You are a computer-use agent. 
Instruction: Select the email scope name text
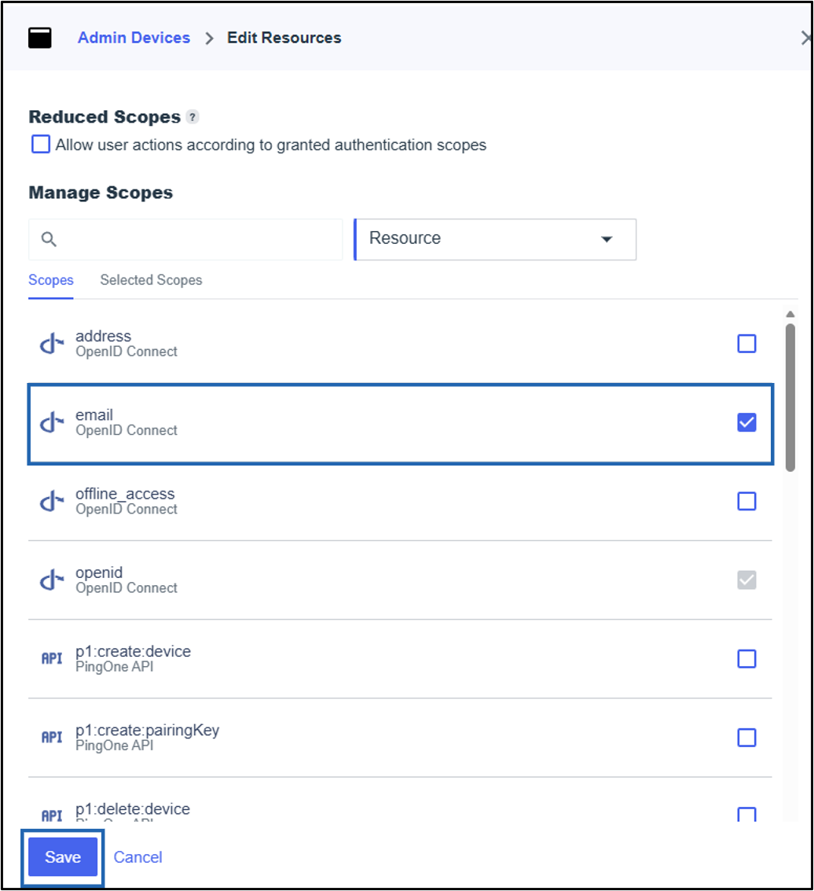click(94, 415)
